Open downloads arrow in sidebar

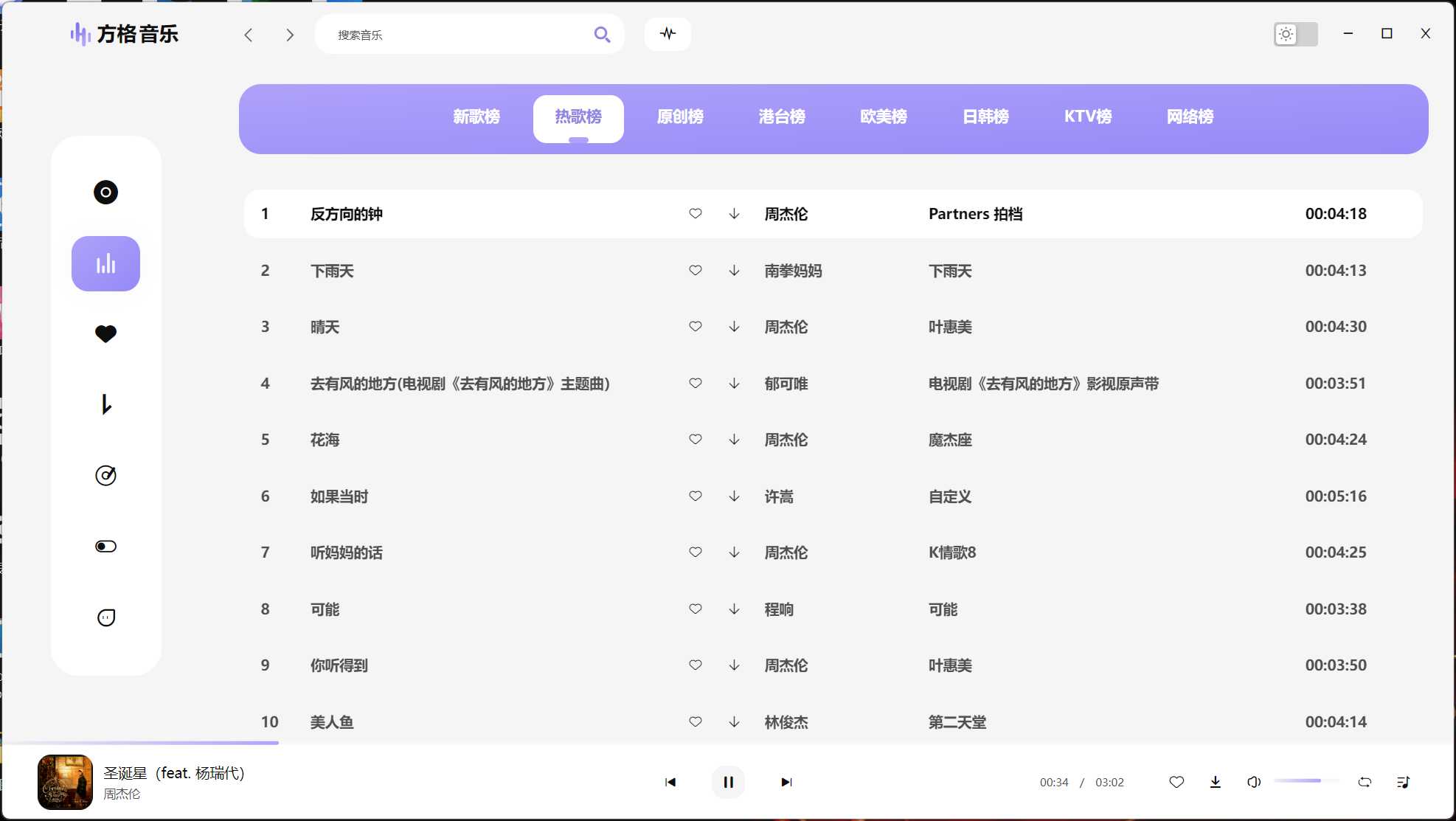pos(105,404)
